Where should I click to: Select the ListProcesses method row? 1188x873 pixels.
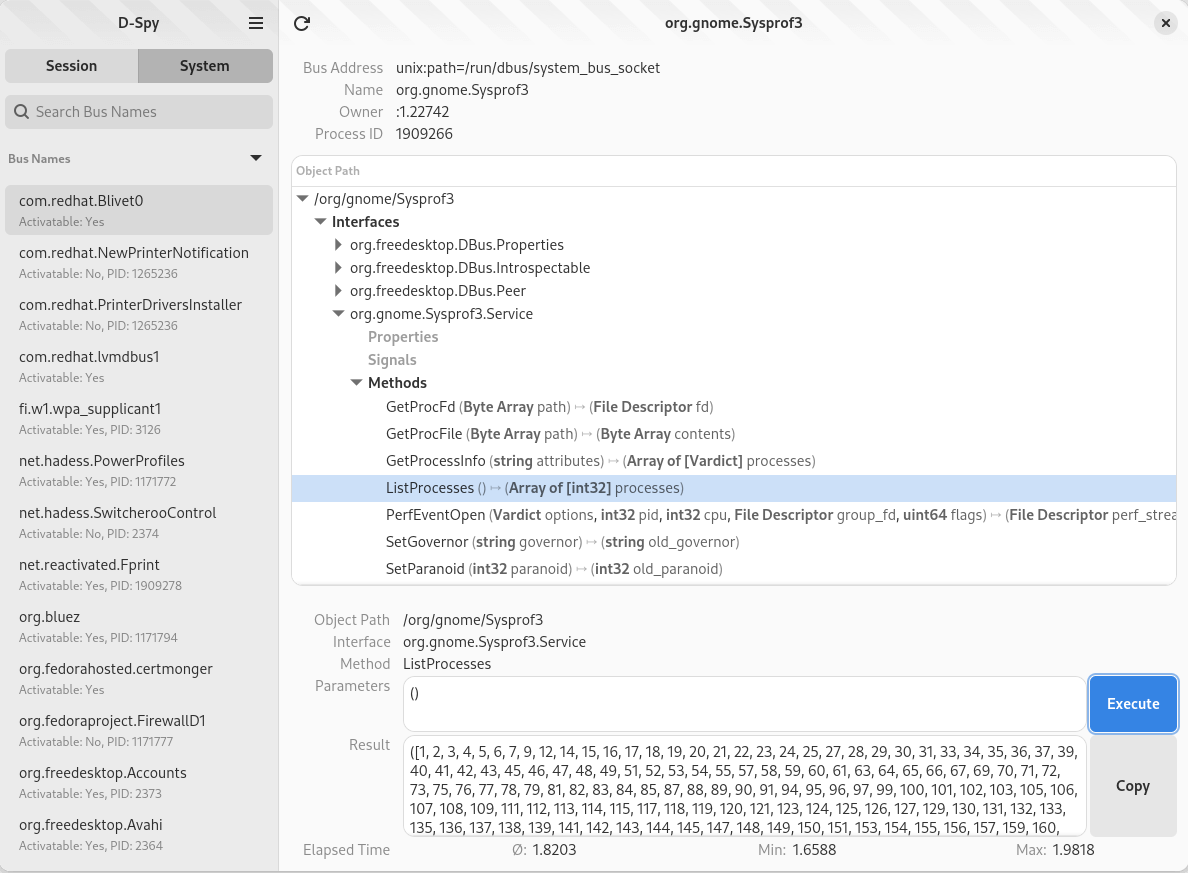pos(733,488)
